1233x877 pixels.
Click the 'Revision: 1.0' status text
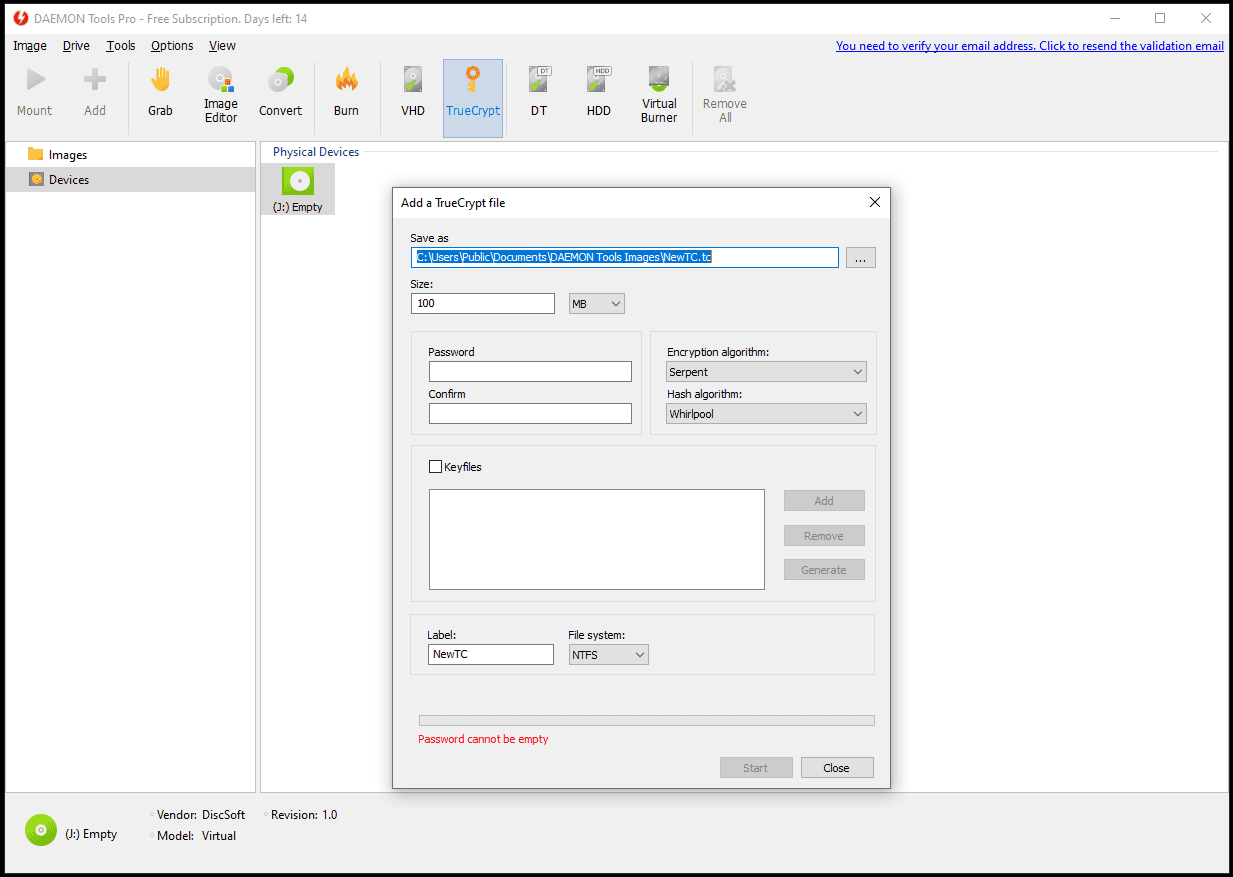(305, 815)
